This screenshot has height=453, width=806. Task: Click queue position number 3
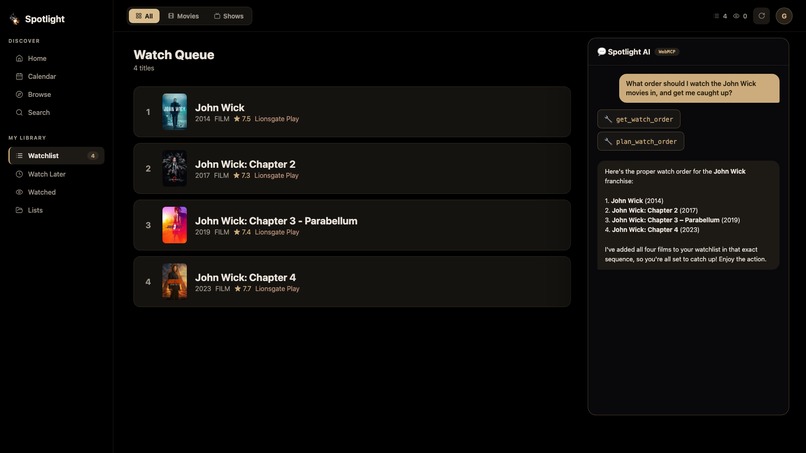coord(148,225)
